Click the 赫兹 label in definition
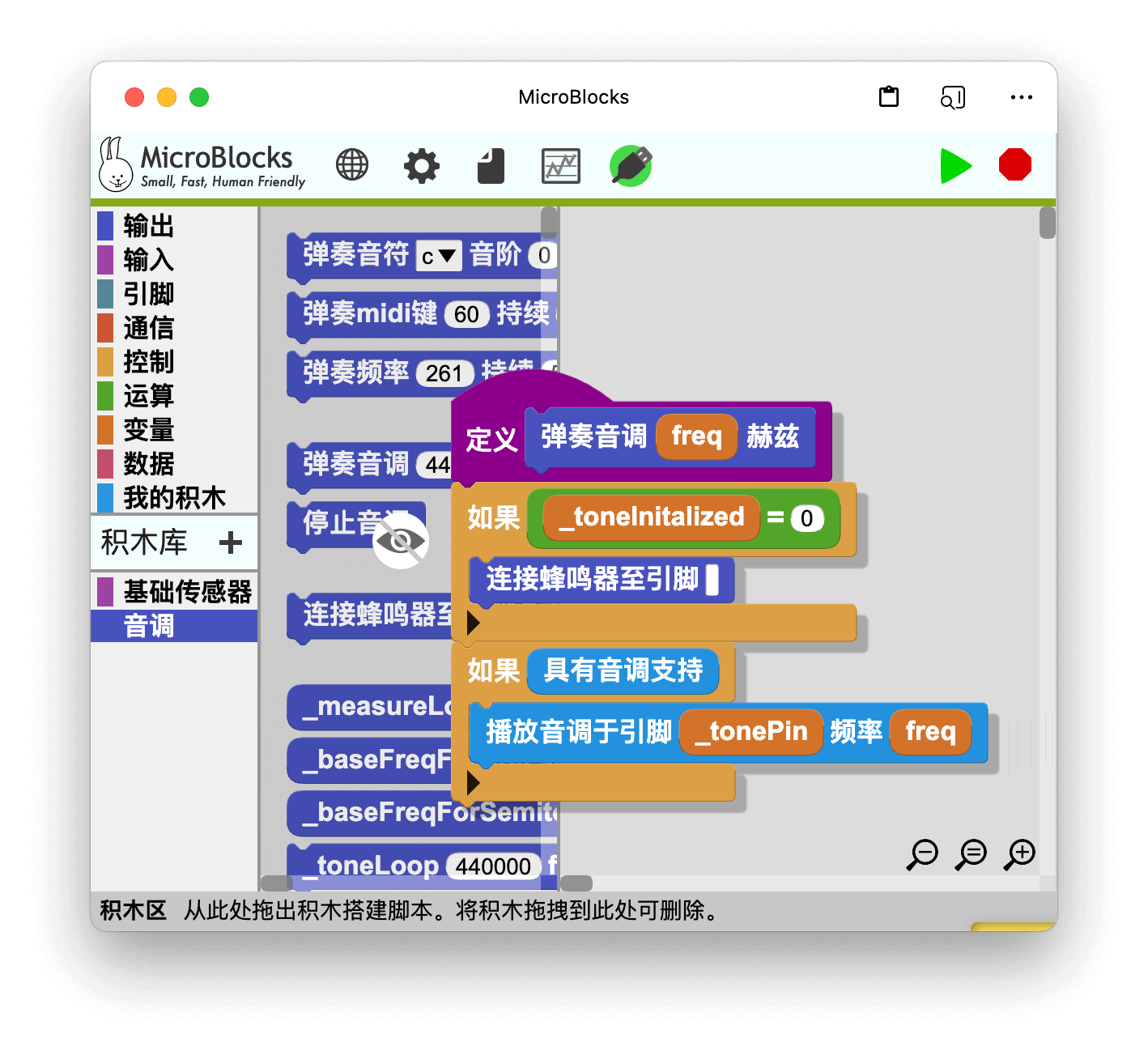 click(773, 436)
